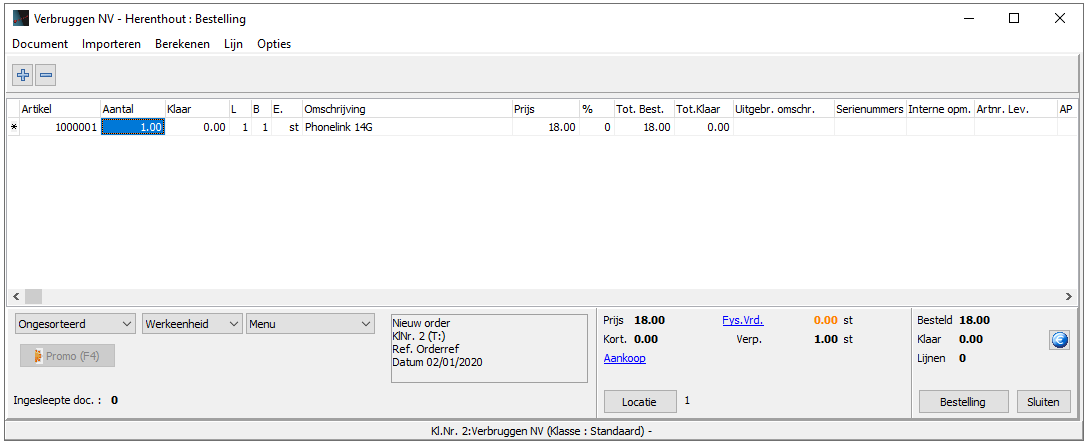Screen dimensions: 1088x448
Task: Open the Aankoop link
Action: pos(624,359)
